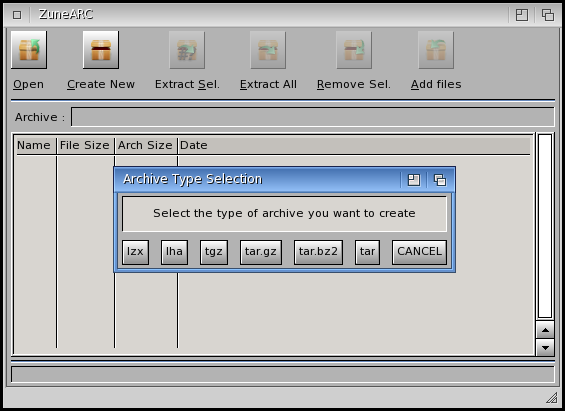Screen dimensions: 565x411
Task: Pick the tar.gz archive type
Action: click(261, 252)
